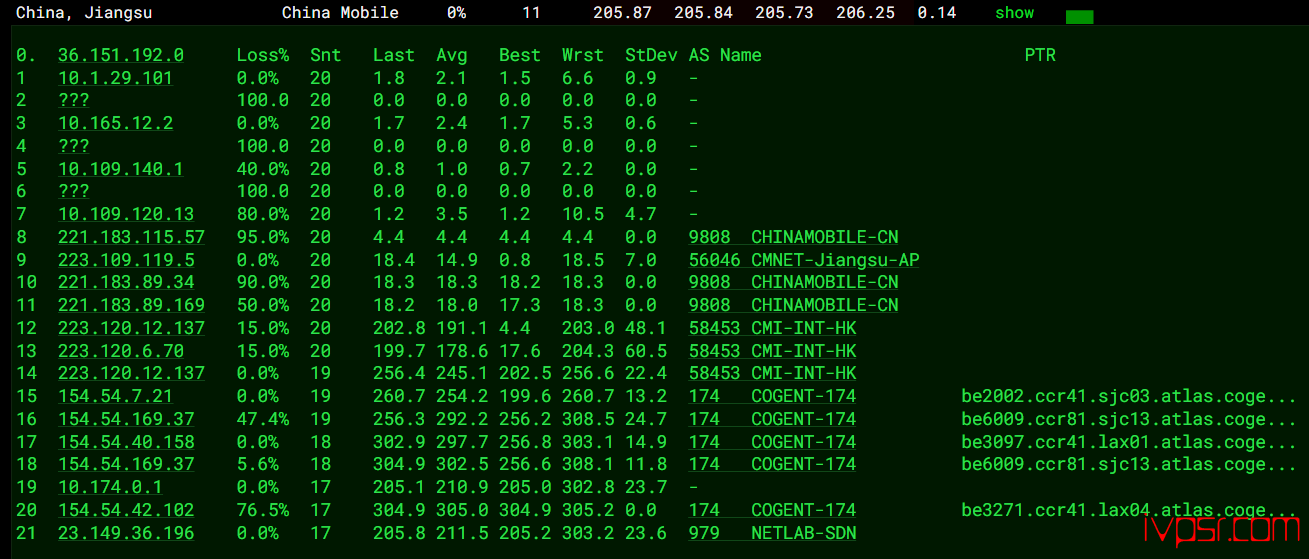Select the "China, Jiangsu" location text
This screenshot has width=1309, height=559.
coord(84,13)
